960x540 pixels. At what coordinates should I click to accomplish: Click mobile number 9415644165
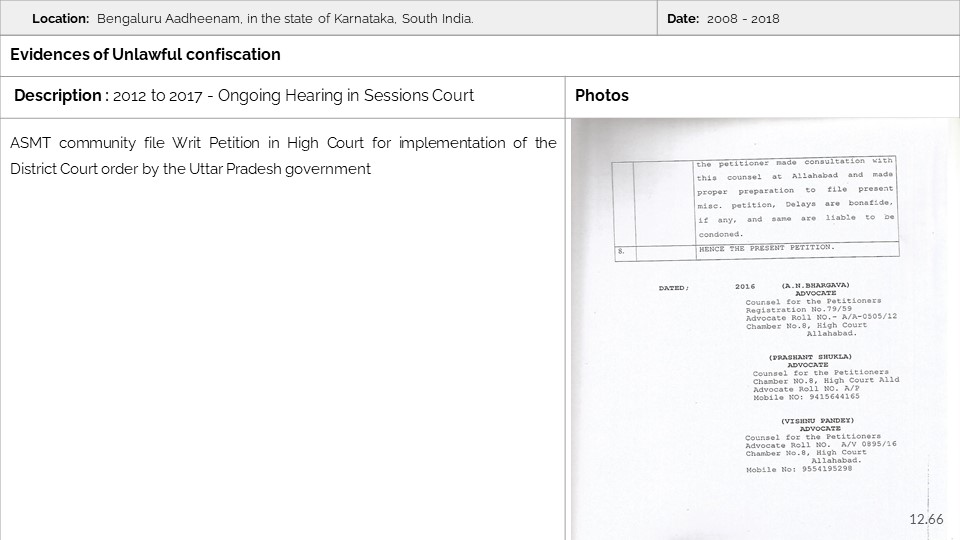pyautogui.click(x=806, y=397)
